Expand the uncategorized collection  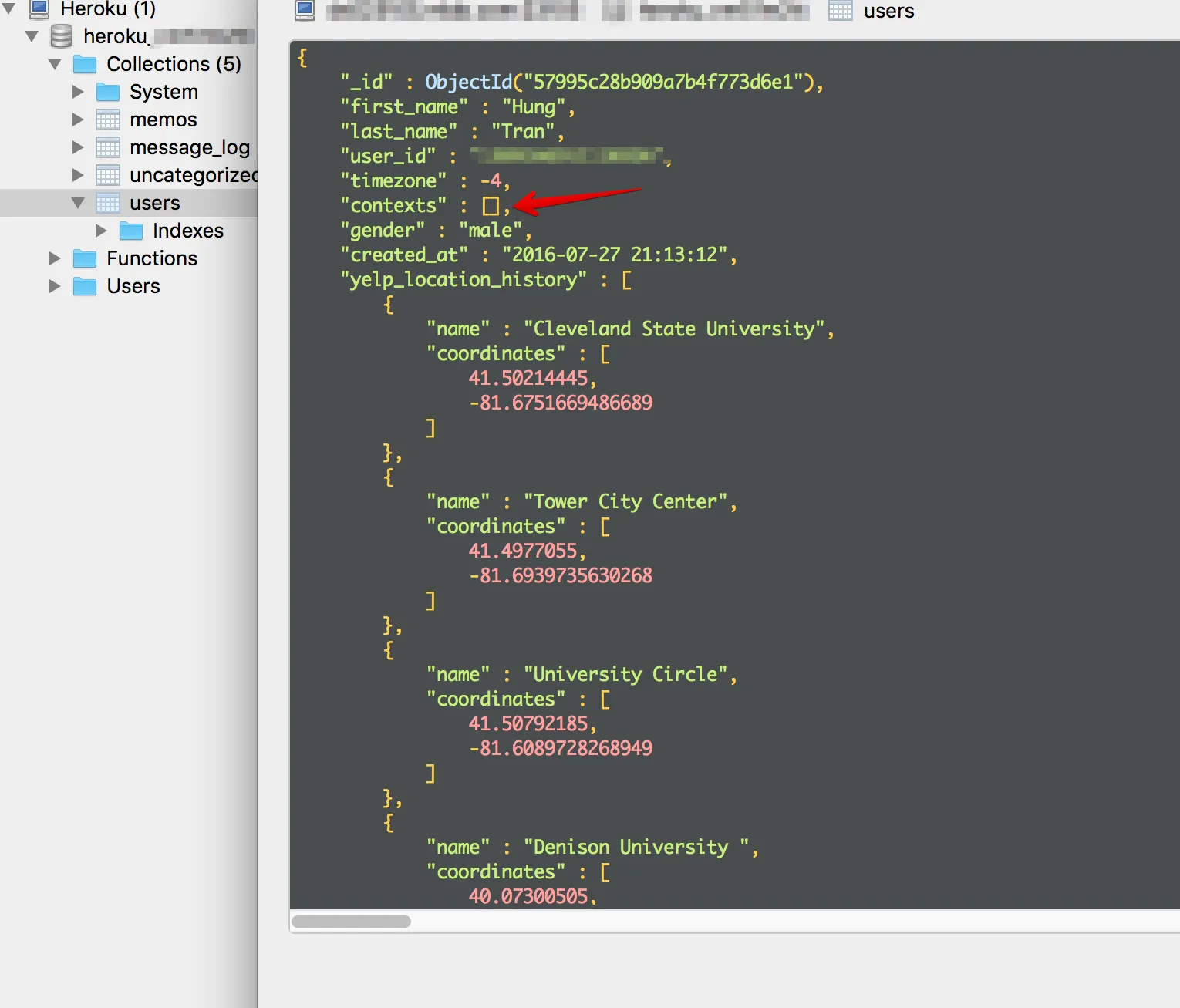coord(78,175)
